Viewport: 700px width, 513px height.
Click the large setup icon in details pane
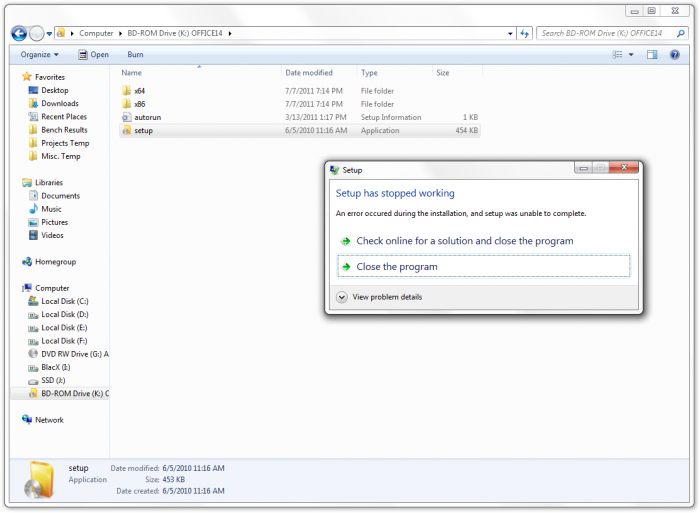tap(40, 480)
